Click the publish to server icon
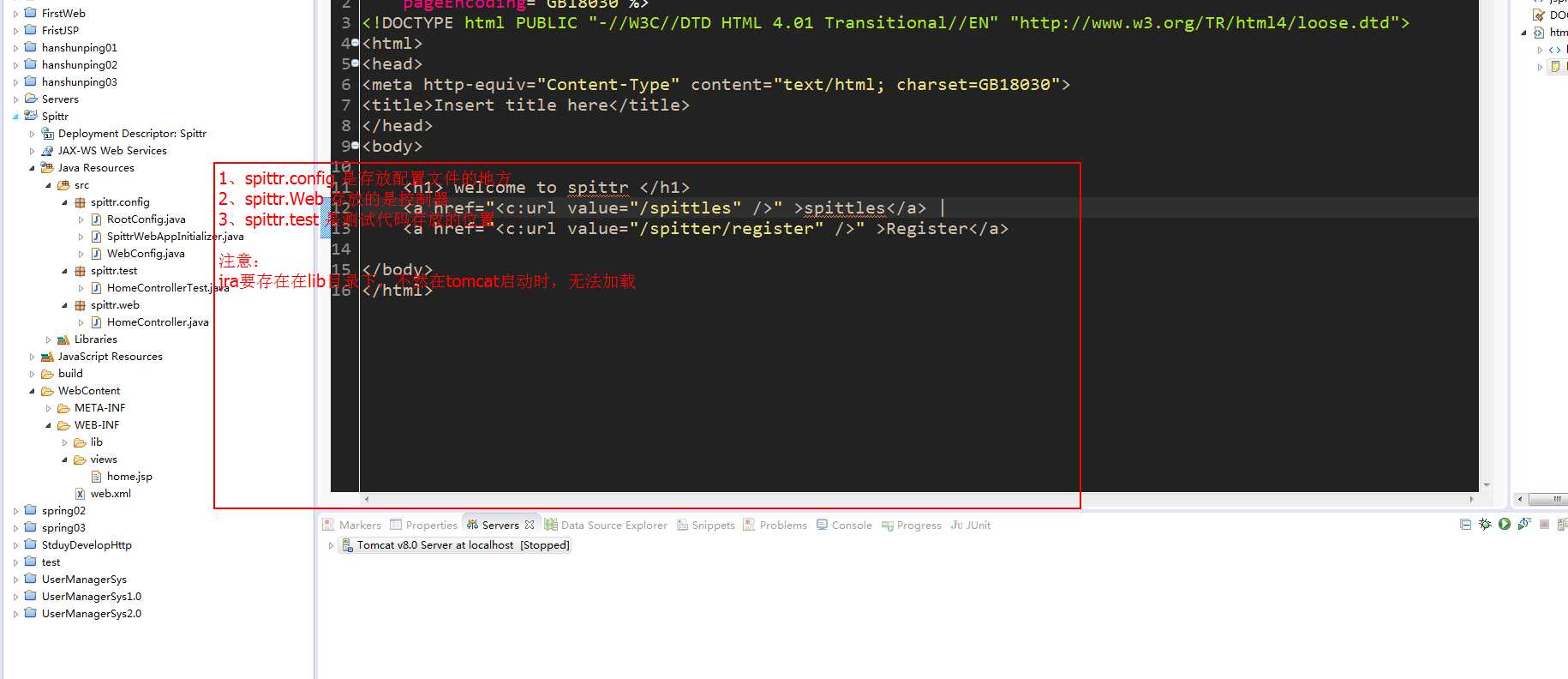This screenshot has width=1568, height=679. [x=1564, y=524]
